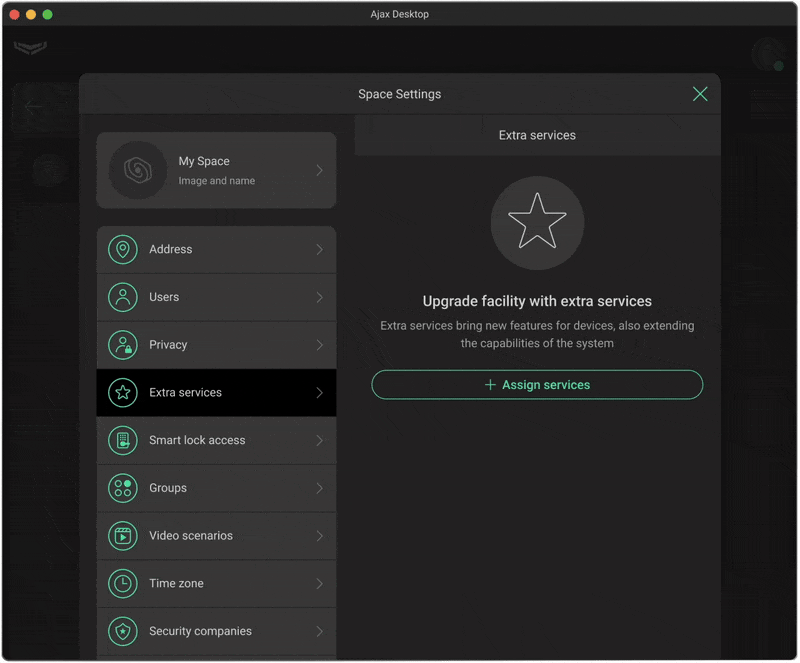Screen dimensions: 800x663
Task: Expand the My Space row chevron
Action: [320, 171]
